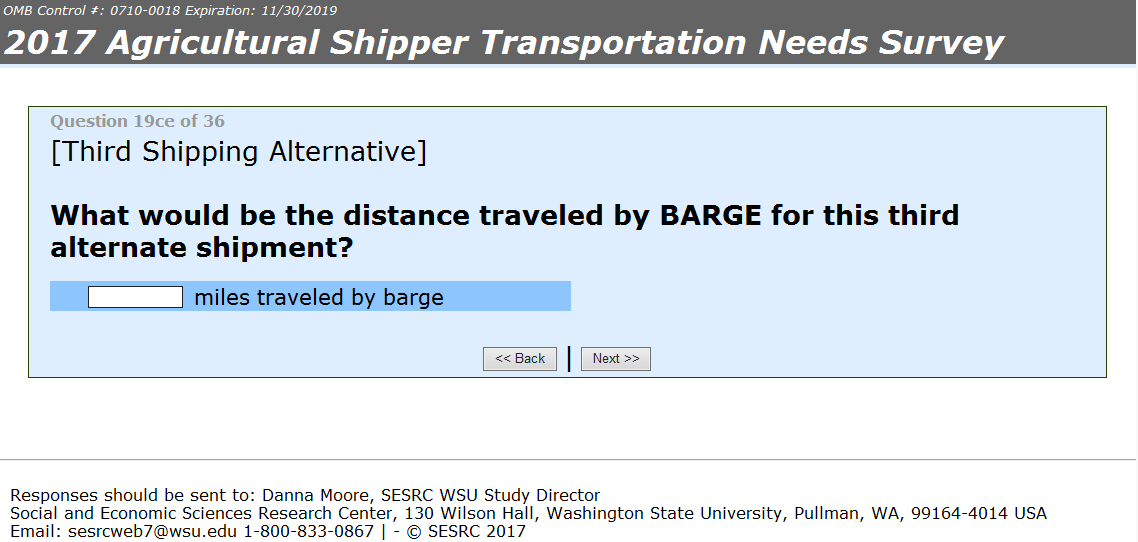The width and height of the screenshot is (1138, 542).
Task: Click the 'Responses should be sent to' text
Action: (133, 495)
